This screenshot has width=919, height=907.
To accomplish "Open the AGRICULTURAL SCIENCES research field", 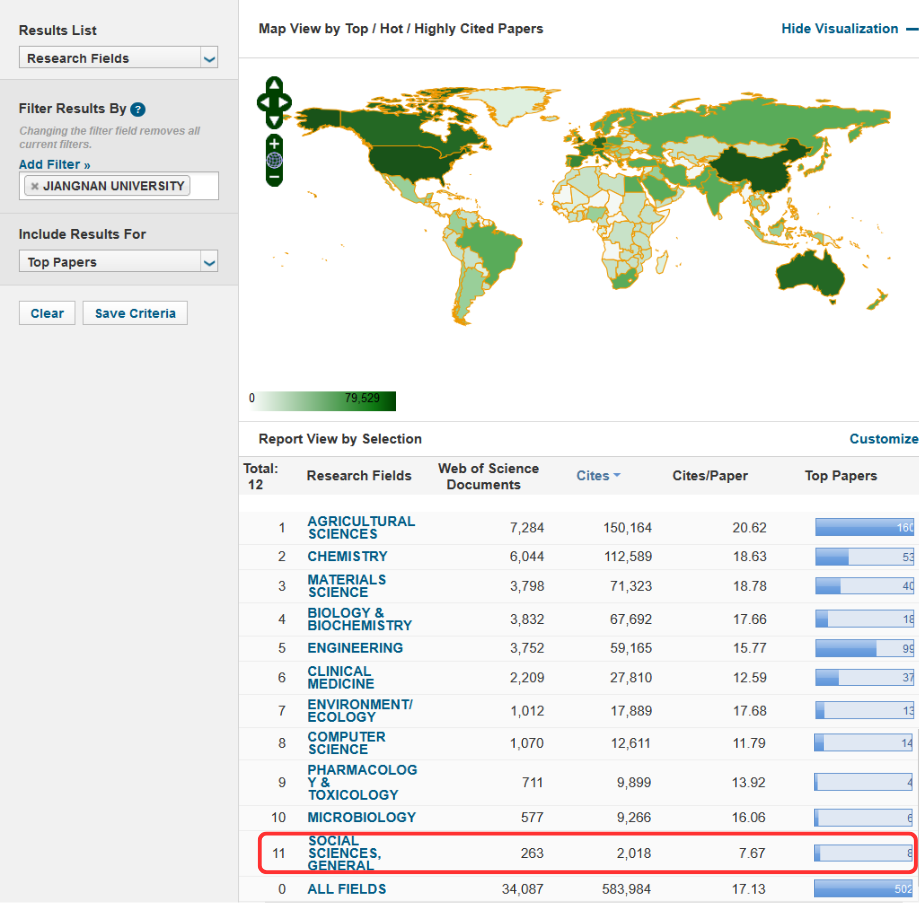I will (x=360, y=527).
